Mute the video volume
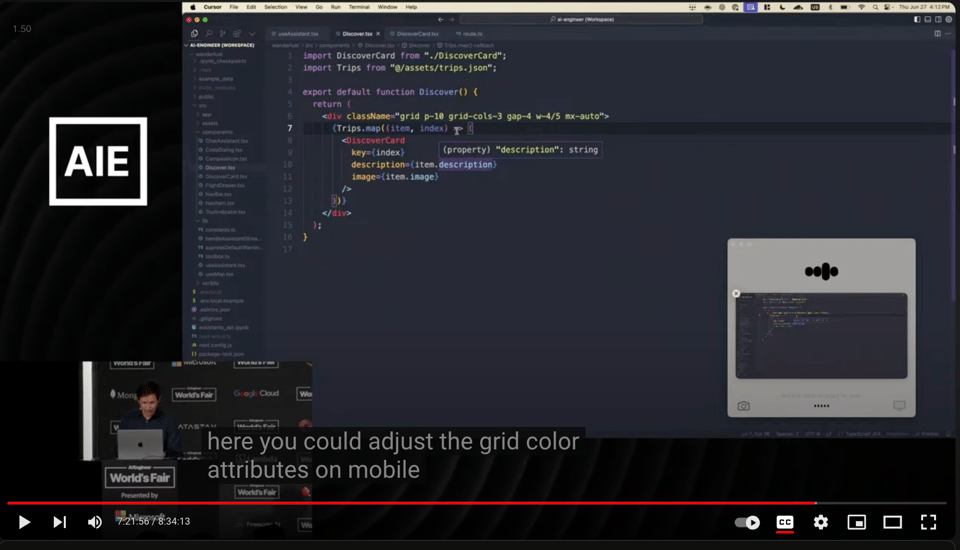960x550 pixels. (94, 522)
